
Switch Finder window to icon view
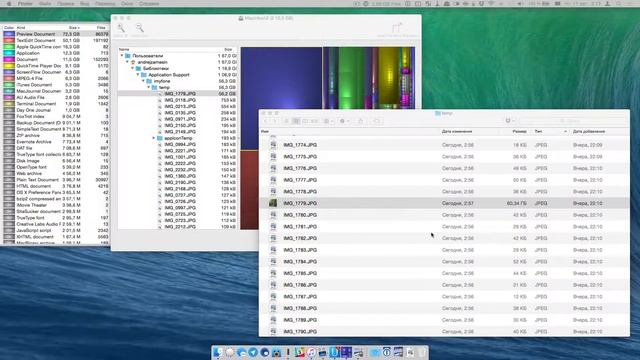[x=287, y=121]
